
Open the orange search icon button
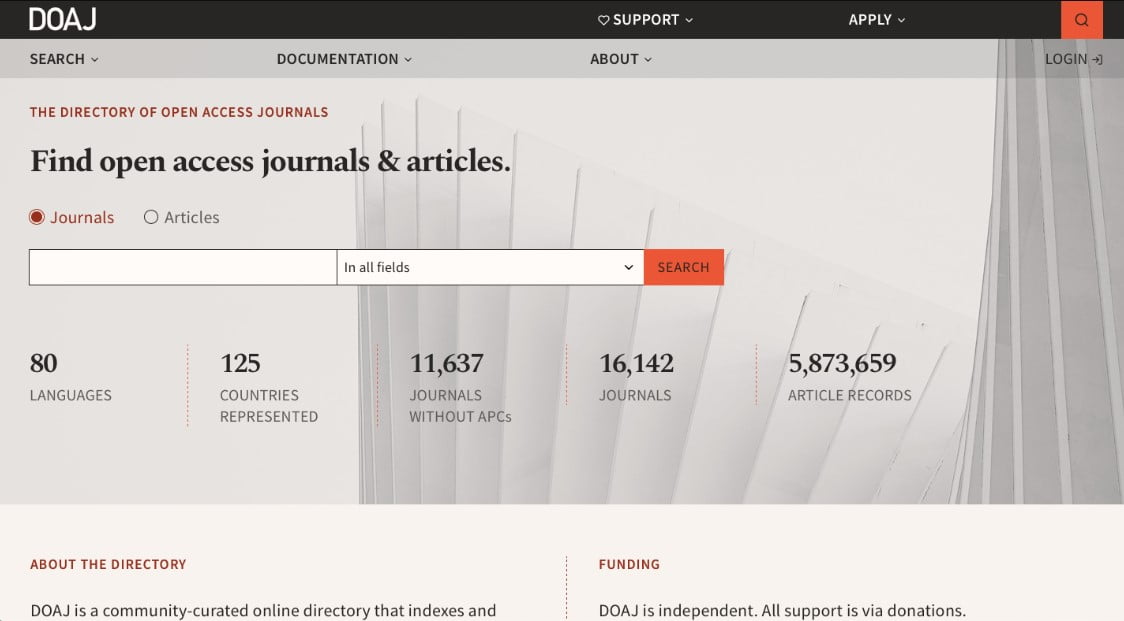[1081, 20]
